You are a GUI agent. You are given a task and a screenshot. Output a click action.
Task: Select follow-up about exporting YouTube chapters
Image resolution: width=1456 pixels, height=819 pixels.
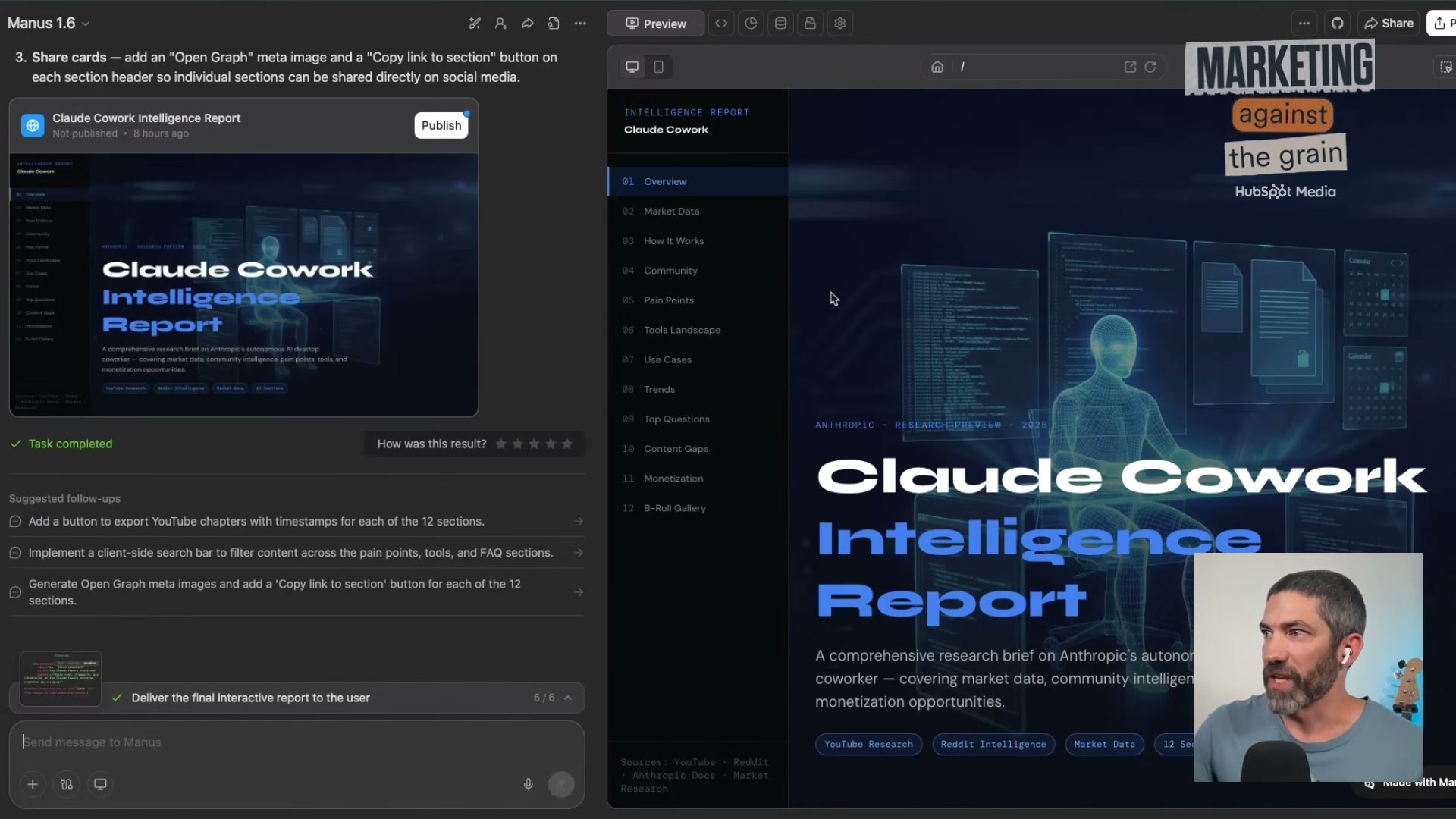(x=297, y=522)
